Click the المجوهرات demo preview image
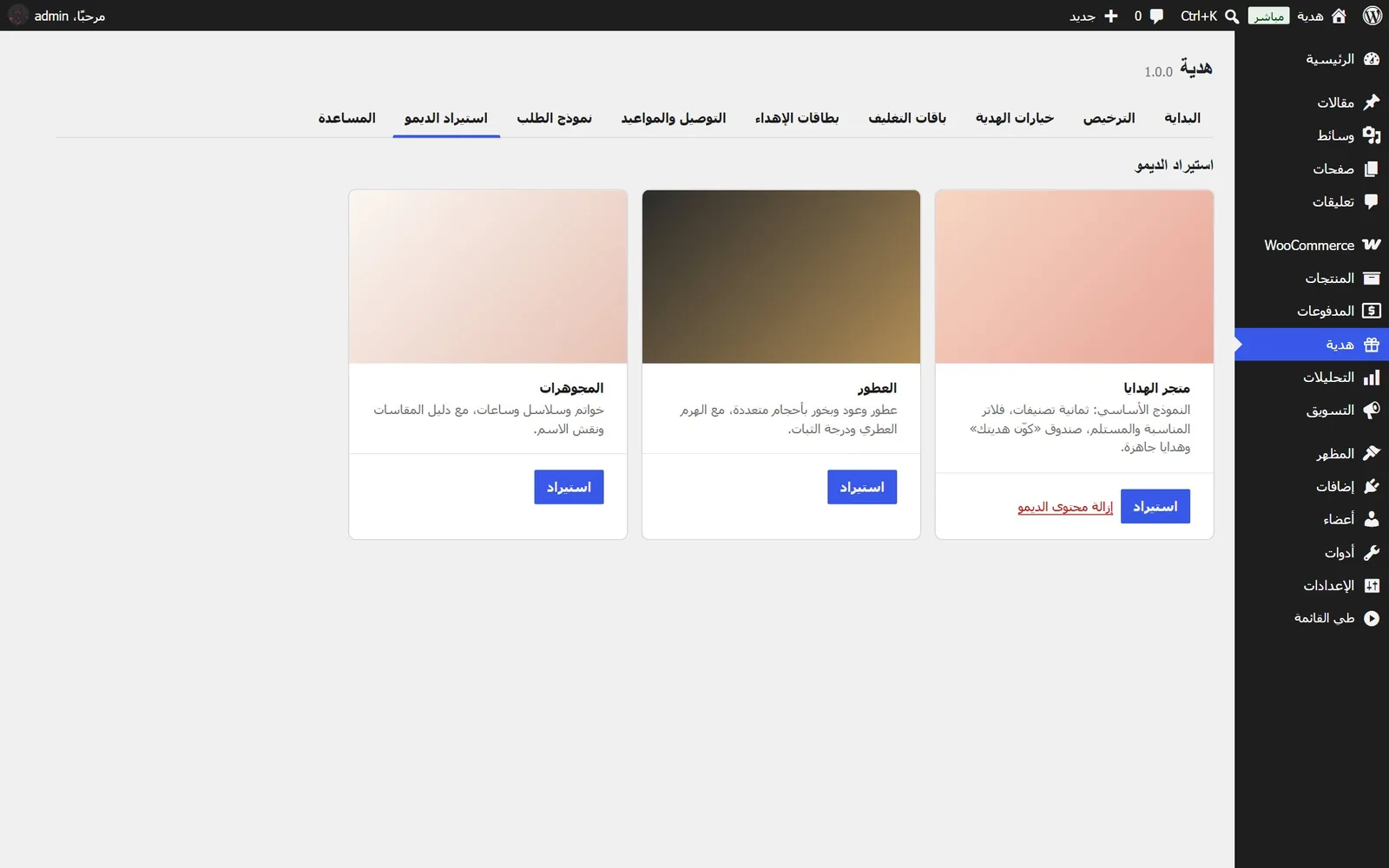The image size is (1389, 868). click(488, 277)
